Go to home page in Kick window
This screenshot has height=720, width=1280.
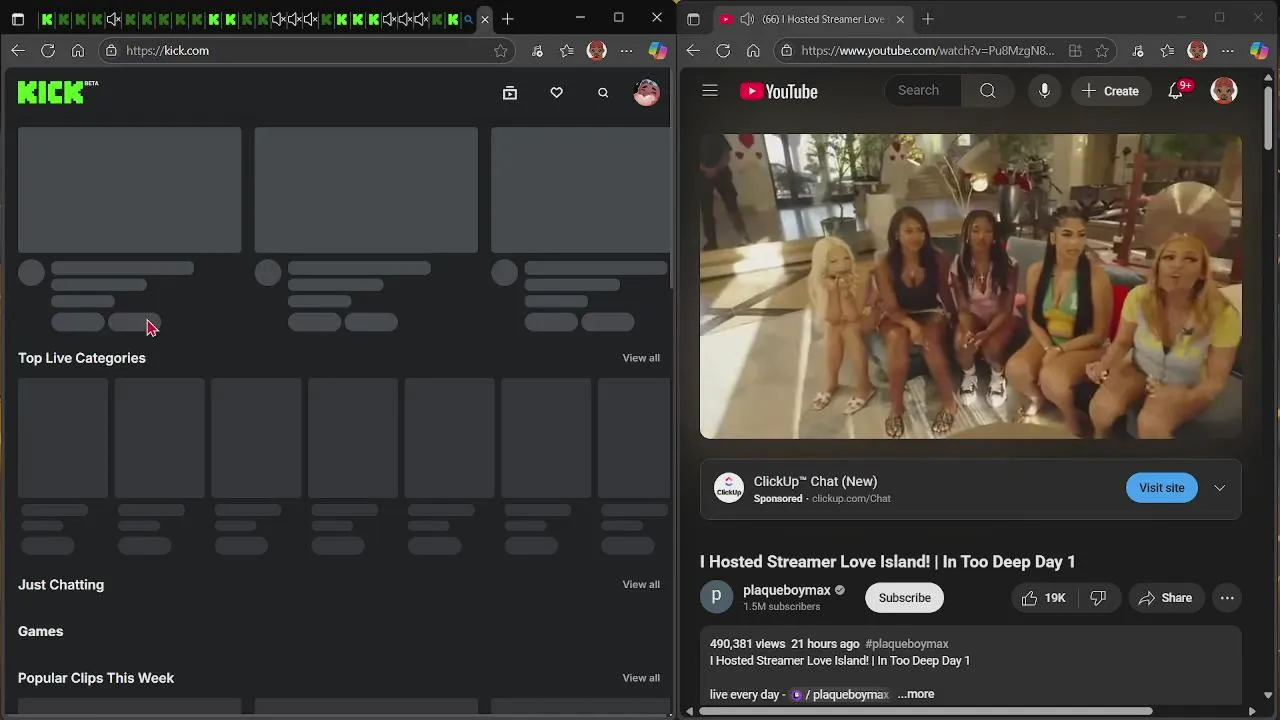[78, 50]
